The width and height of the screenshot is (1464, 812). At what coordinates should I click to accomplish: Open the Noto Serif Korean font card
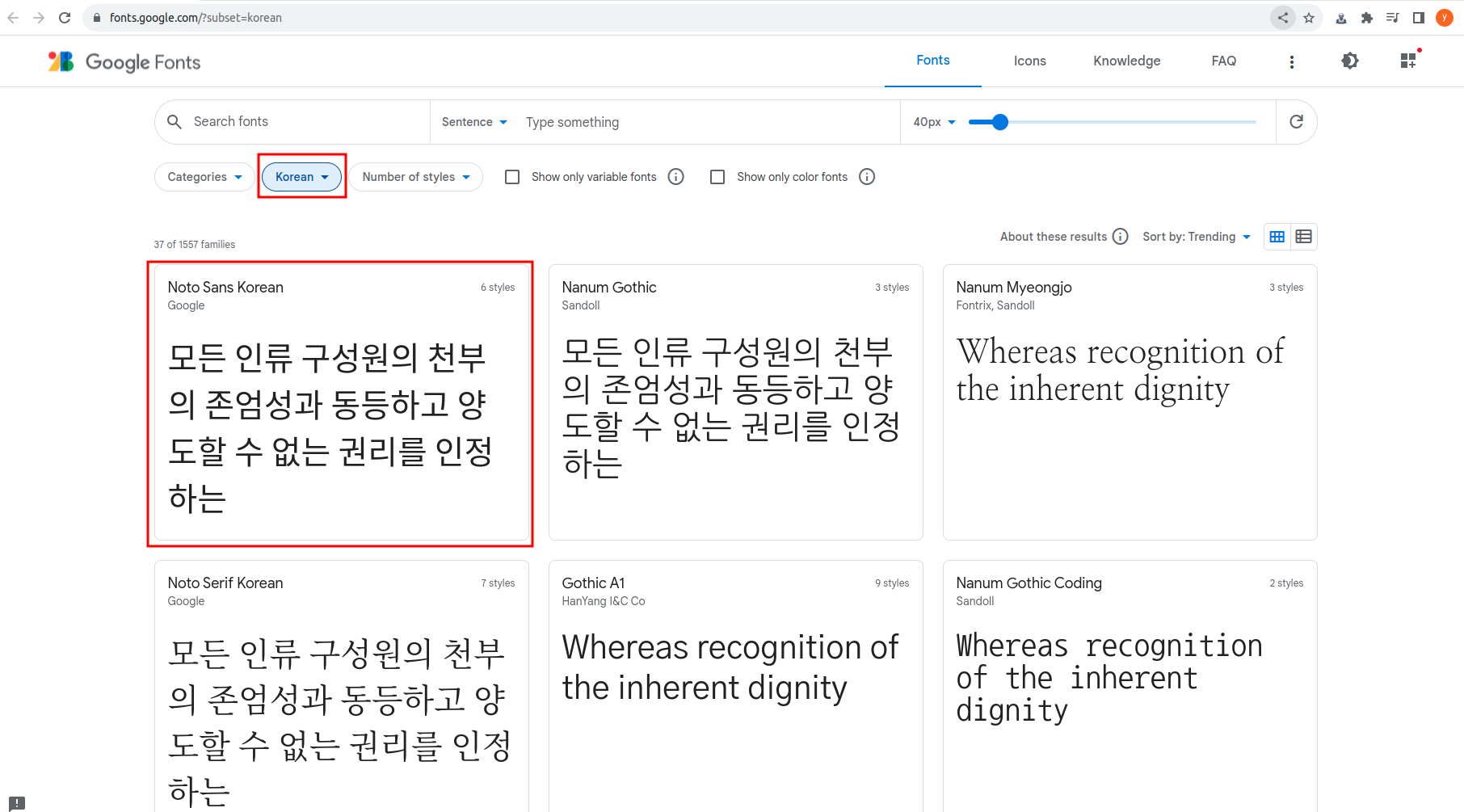pyautogui.click(x=341, y=687)
